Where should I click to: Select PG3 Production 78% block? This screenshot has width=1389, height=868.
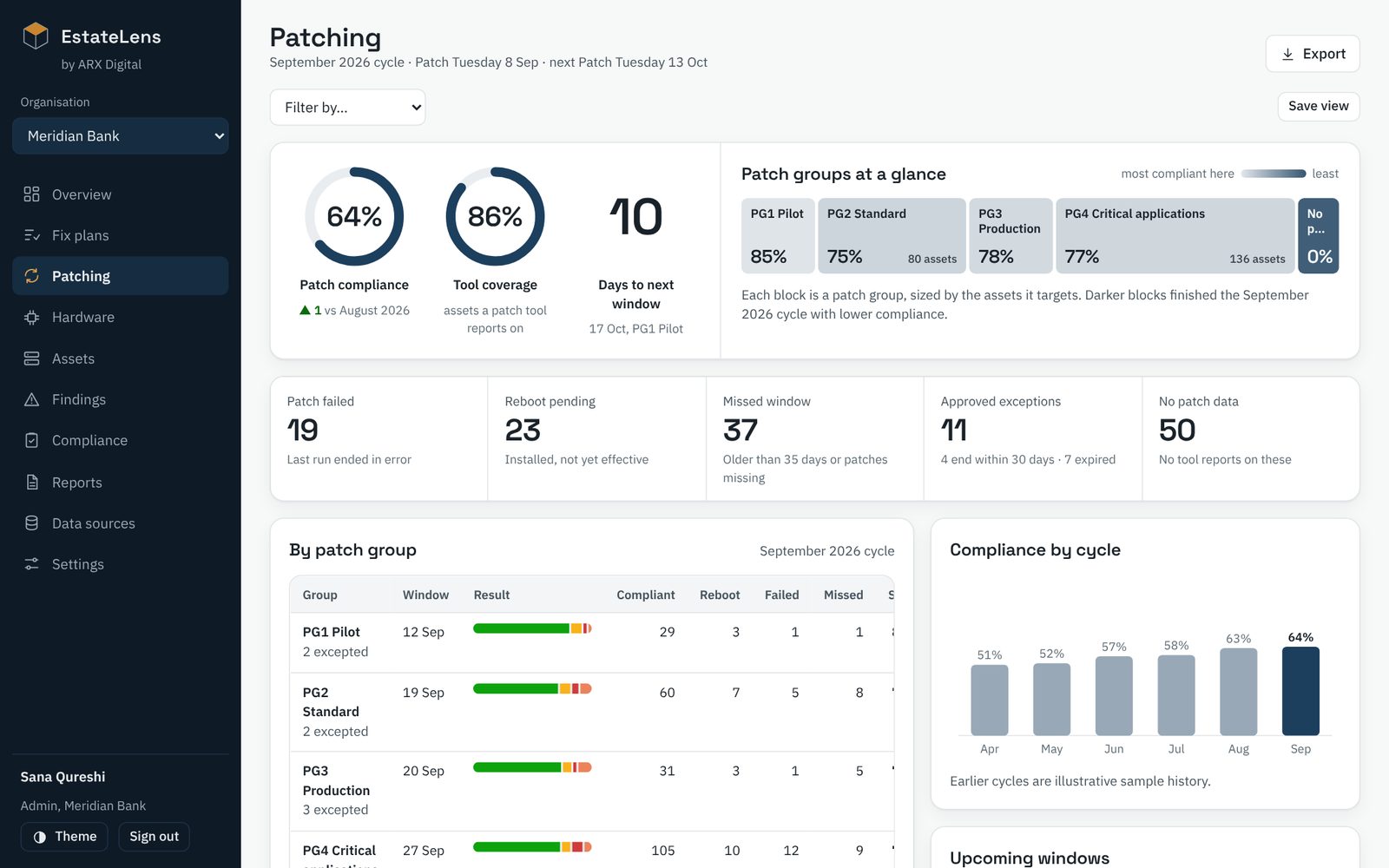(x=1010, y=236)
